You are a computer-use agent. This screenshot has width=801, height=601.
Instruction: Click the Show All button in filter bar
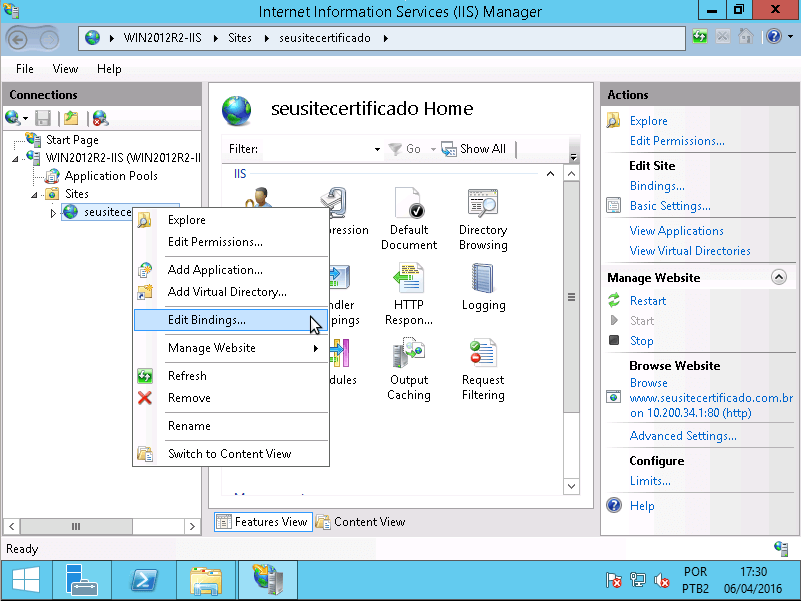(474, 149)
